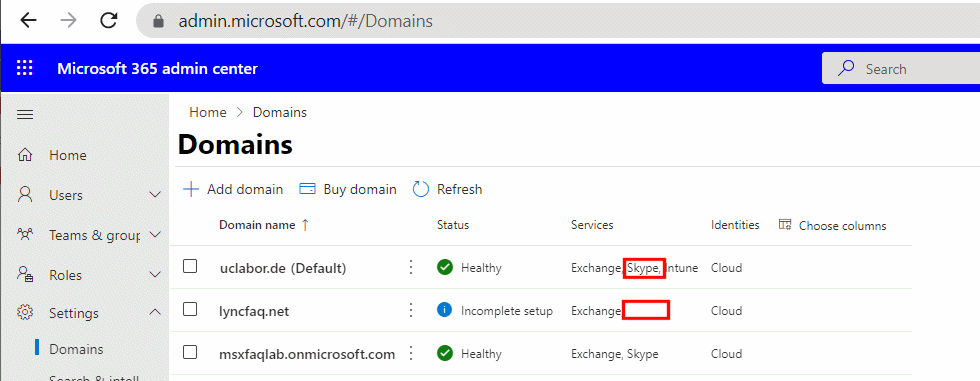This screenshot has height=381, width=980.
Task: Click the magnifier icon in the Search box
Action: [x=846, y=68]
